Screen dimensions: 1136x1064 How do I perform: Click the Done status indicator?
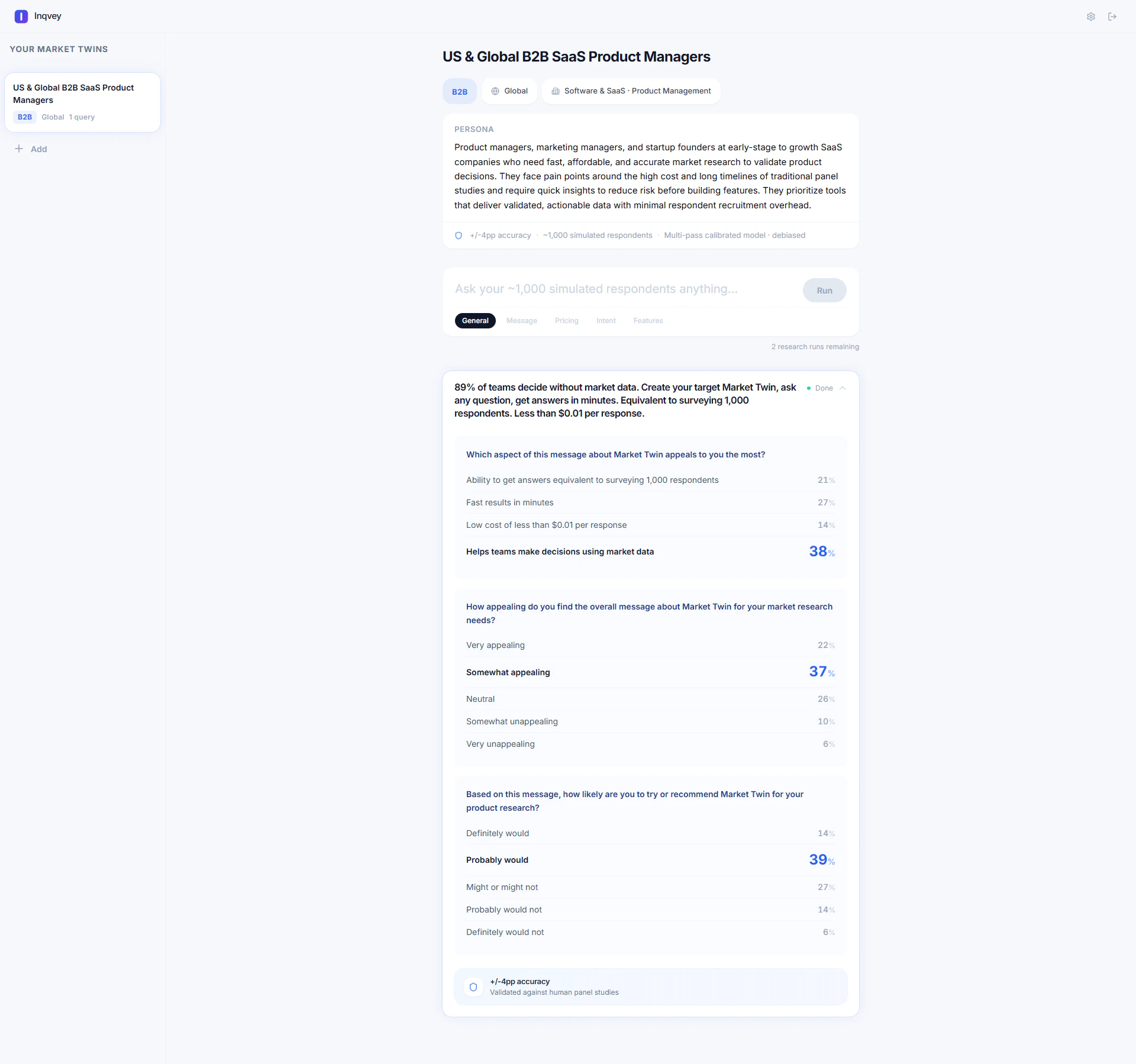point(823,388)
